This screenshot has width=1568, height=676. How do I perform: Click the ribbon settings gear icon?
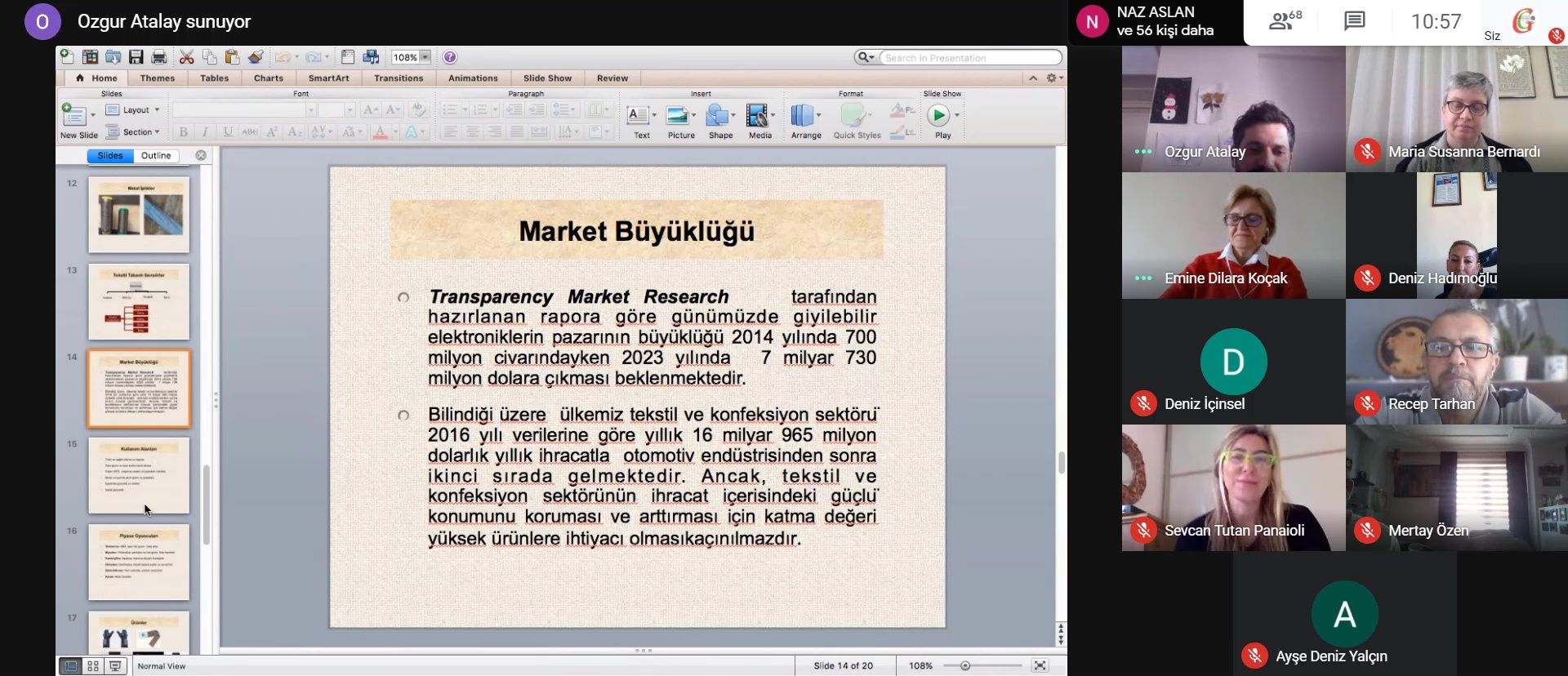coord(1053,78)
